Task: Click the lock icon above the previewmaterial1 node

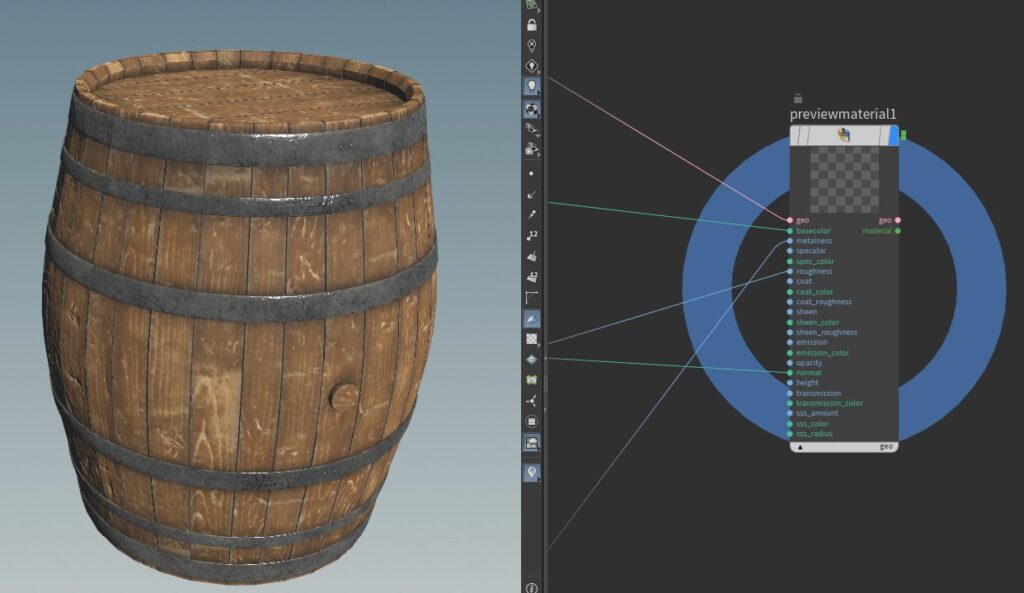Action: (797, 98)
